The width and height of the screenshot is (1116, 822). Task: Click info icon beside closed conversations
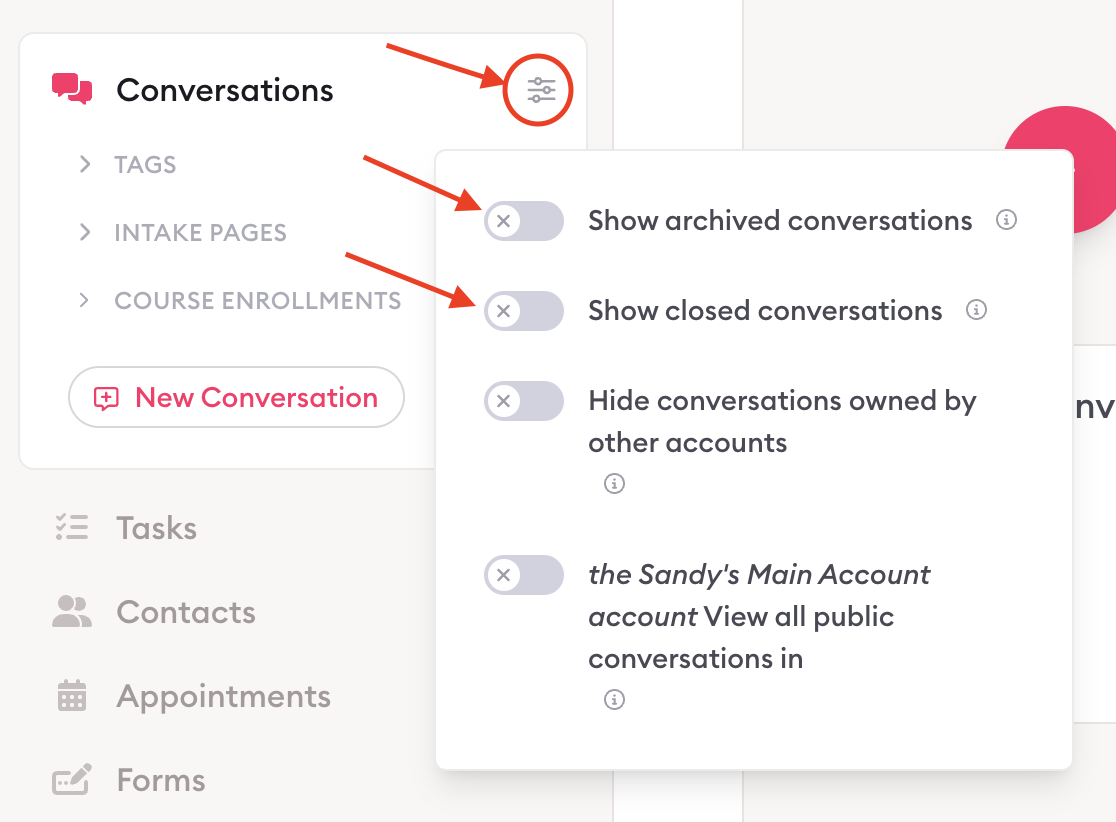977,310
